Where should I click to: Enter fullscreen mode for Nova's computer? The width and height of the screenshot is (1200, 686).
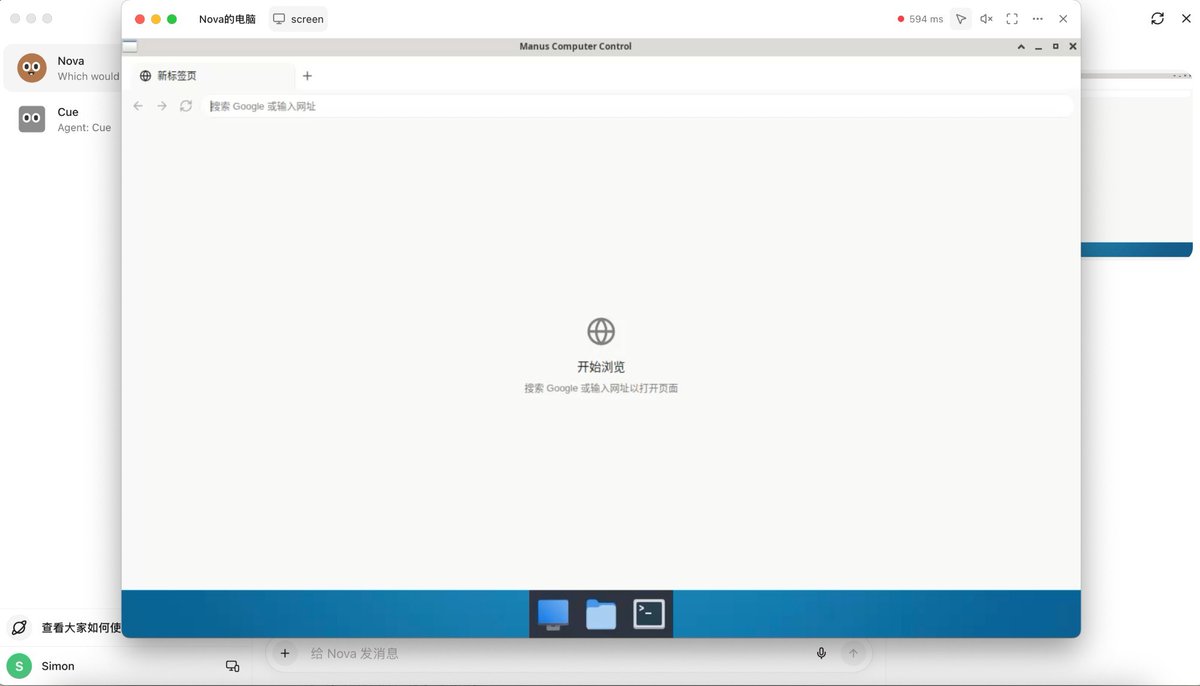coord(1012,19)
